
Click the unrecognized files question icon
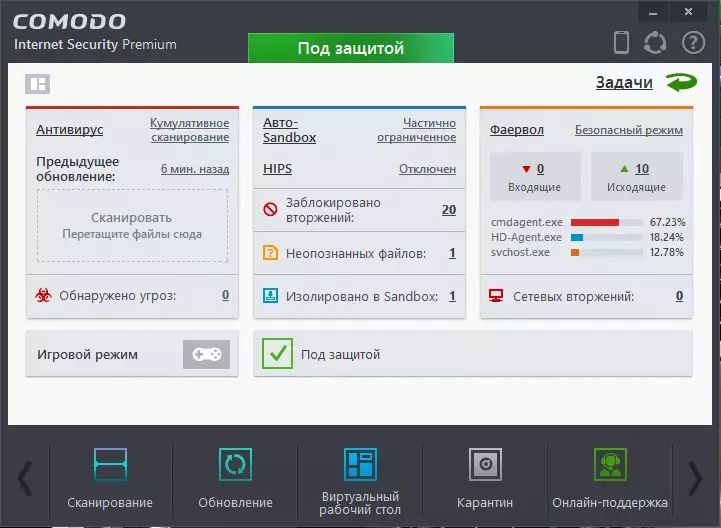[270, 253]
